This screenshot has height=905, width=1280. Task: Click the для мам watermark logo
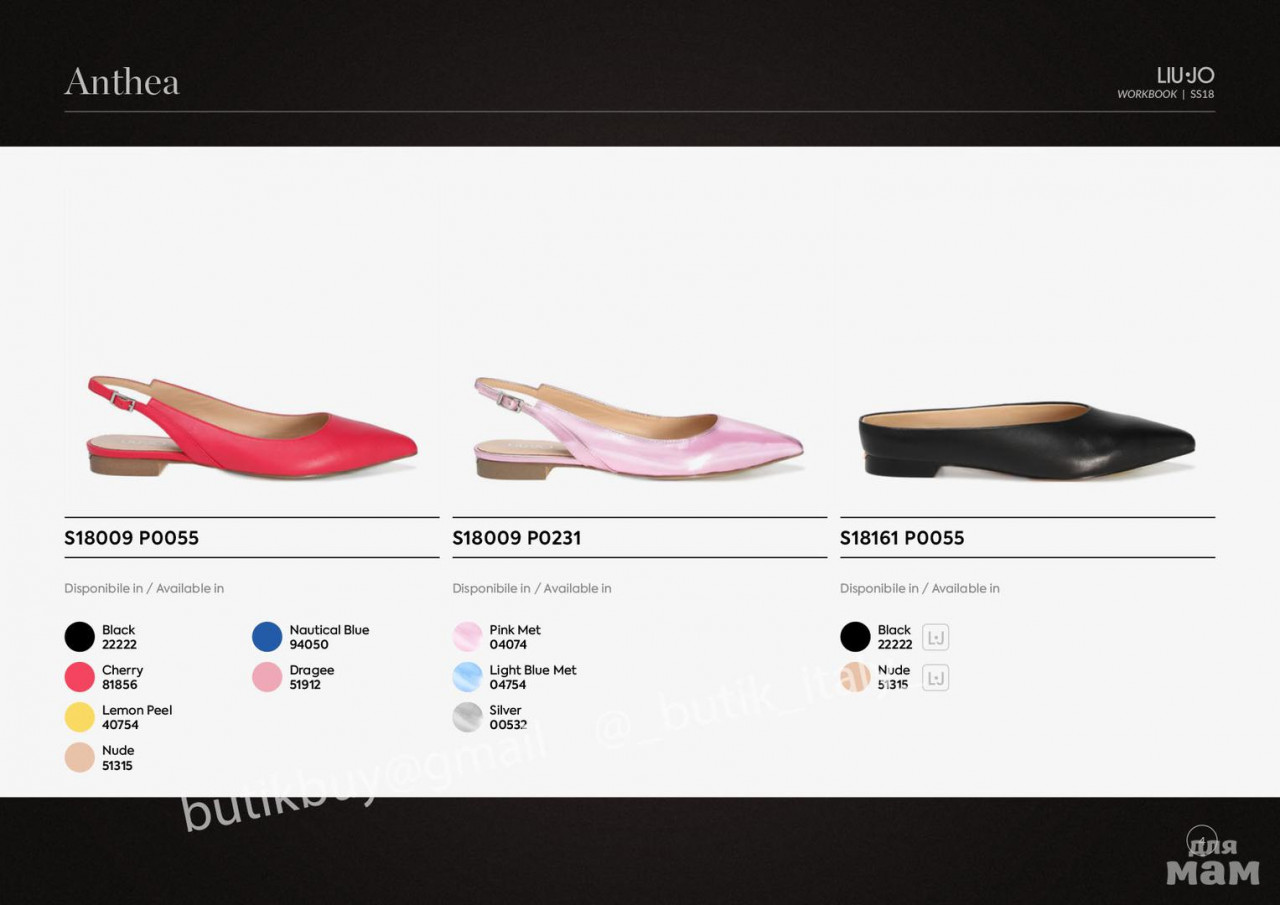[x=1212, y=862]
